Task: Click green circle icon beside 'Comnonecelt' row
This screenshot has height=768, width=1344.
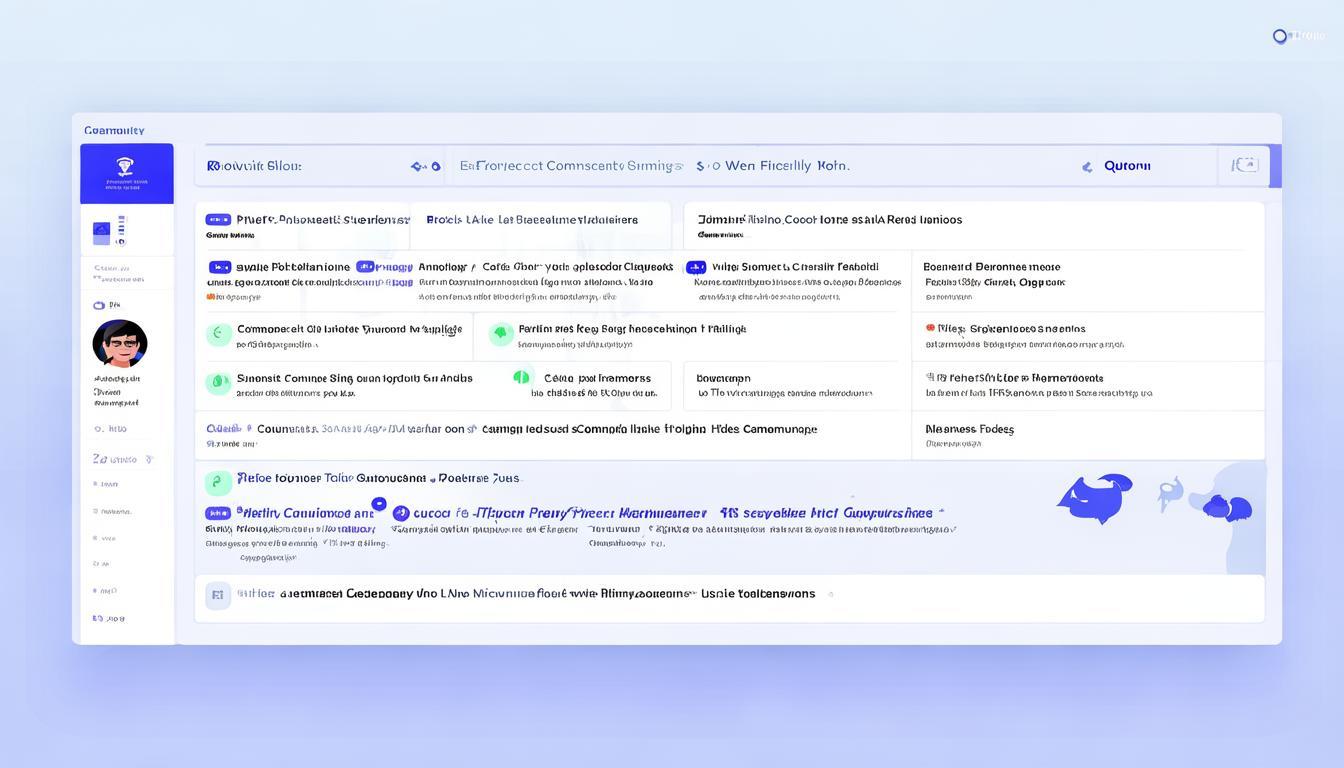Action: (219, 334)
